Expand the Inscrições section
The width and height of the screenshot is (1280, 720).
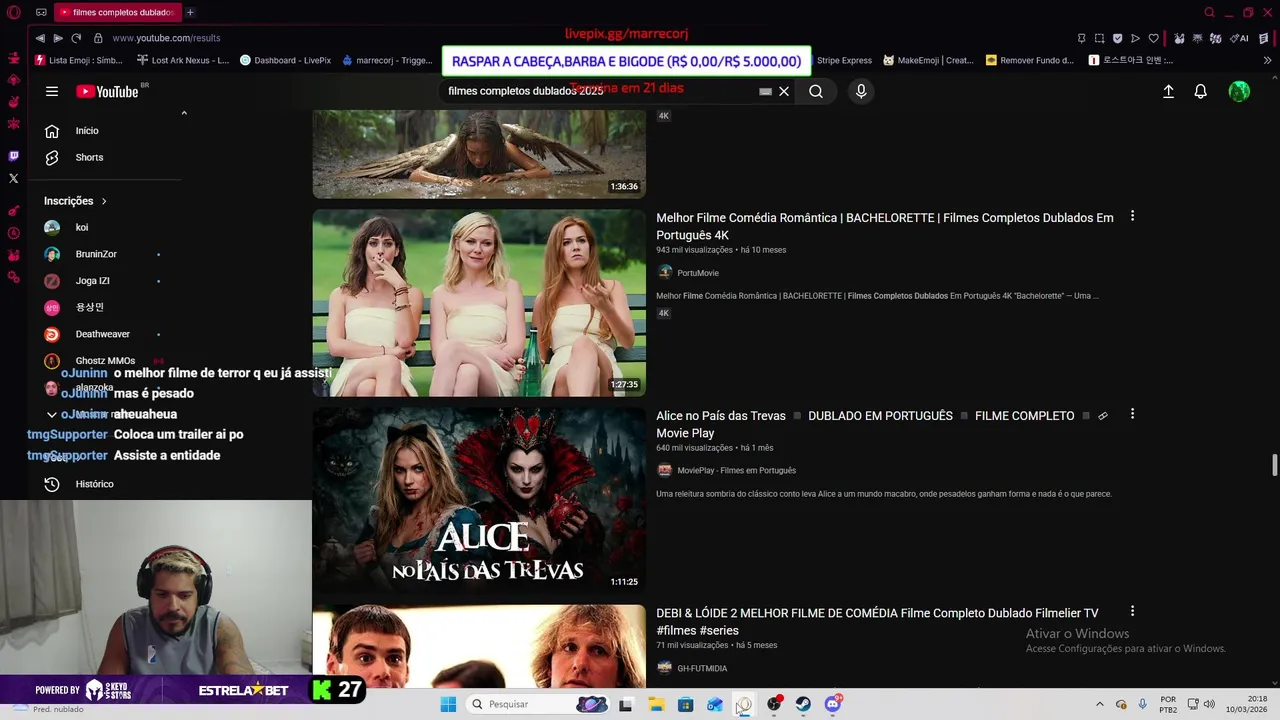click(x=75, y=201)
